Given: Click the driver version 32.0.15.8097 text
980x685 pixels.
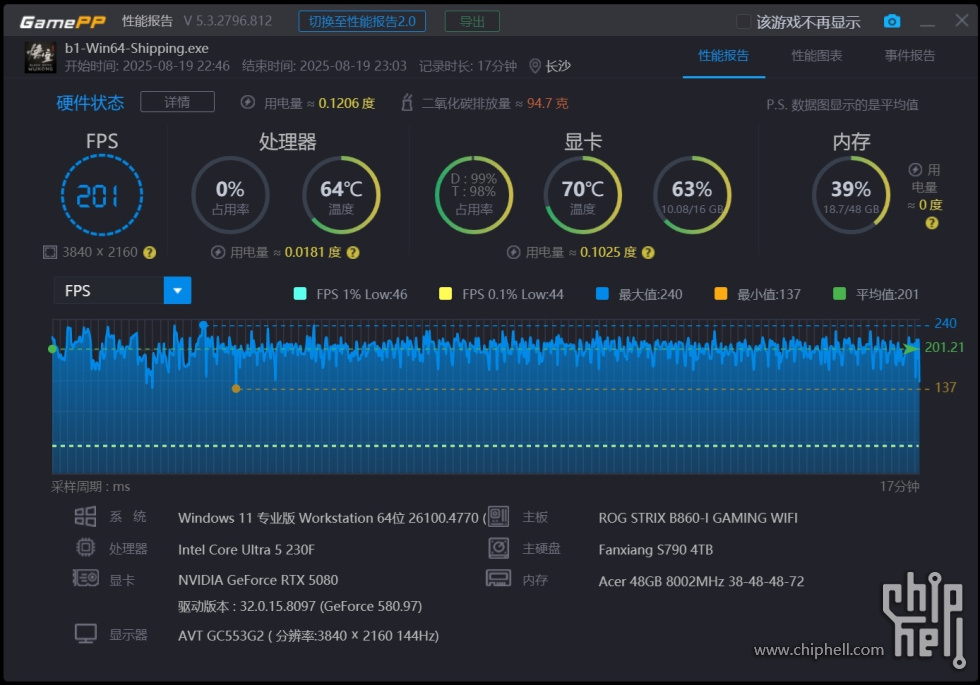Looking at the screenshot, I should [300, 606].
